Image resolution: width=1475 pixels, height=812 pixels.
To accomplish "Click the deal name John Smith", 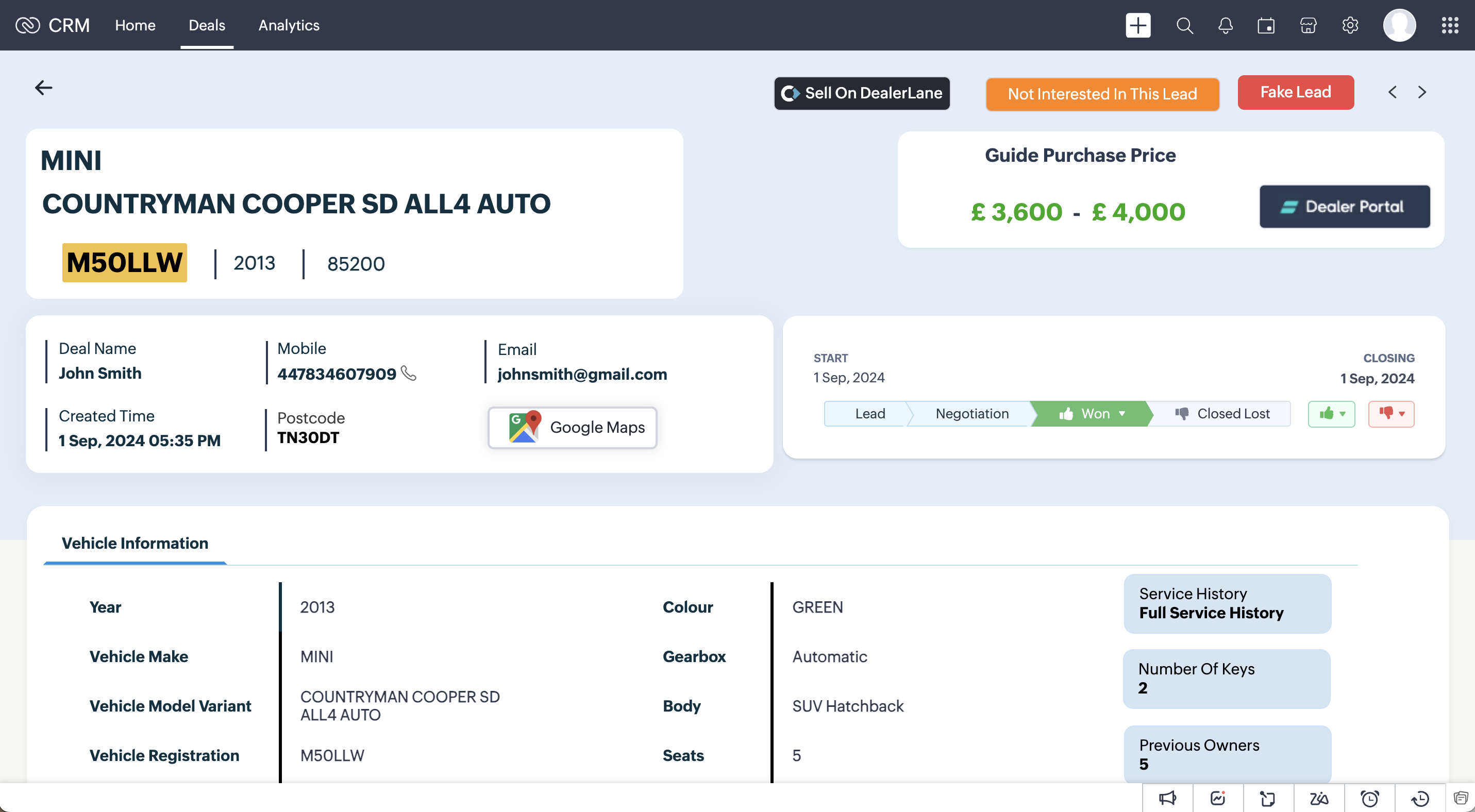I will coord(100,373).
